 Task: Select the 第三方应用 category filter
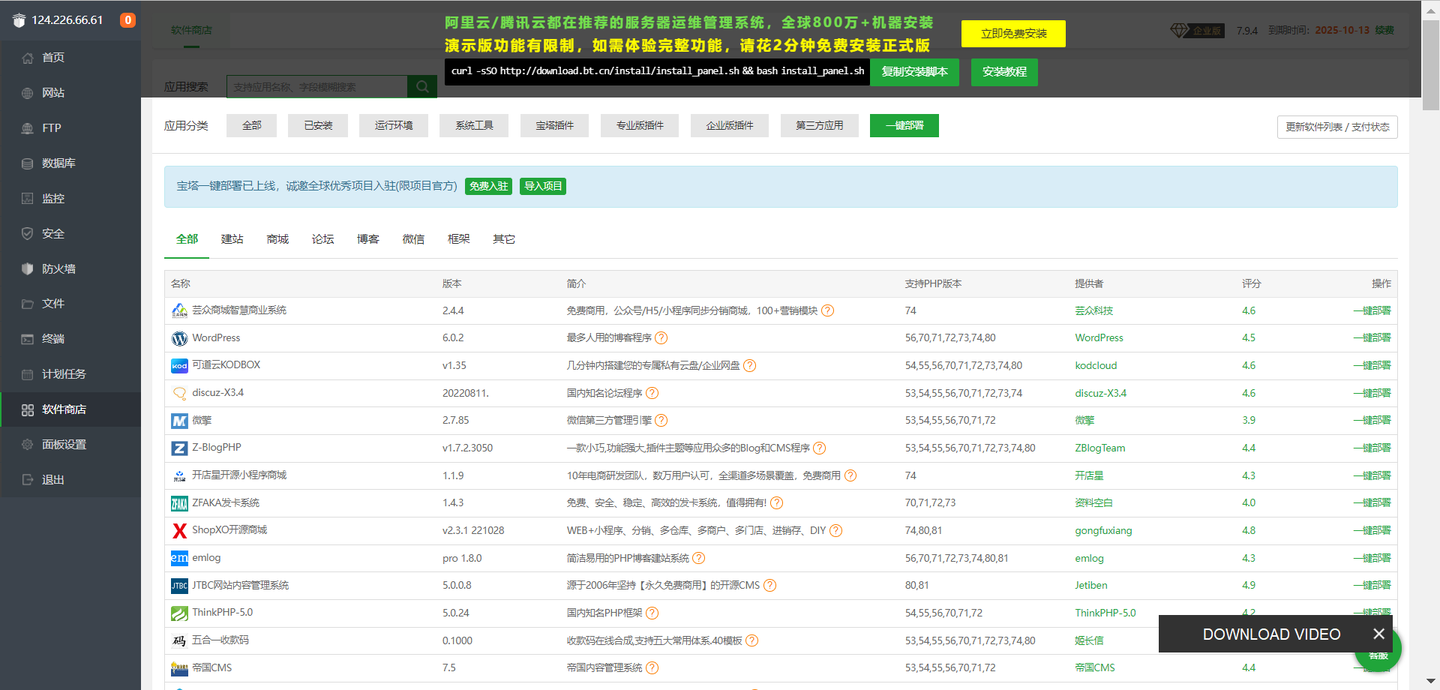coord(819,125)
